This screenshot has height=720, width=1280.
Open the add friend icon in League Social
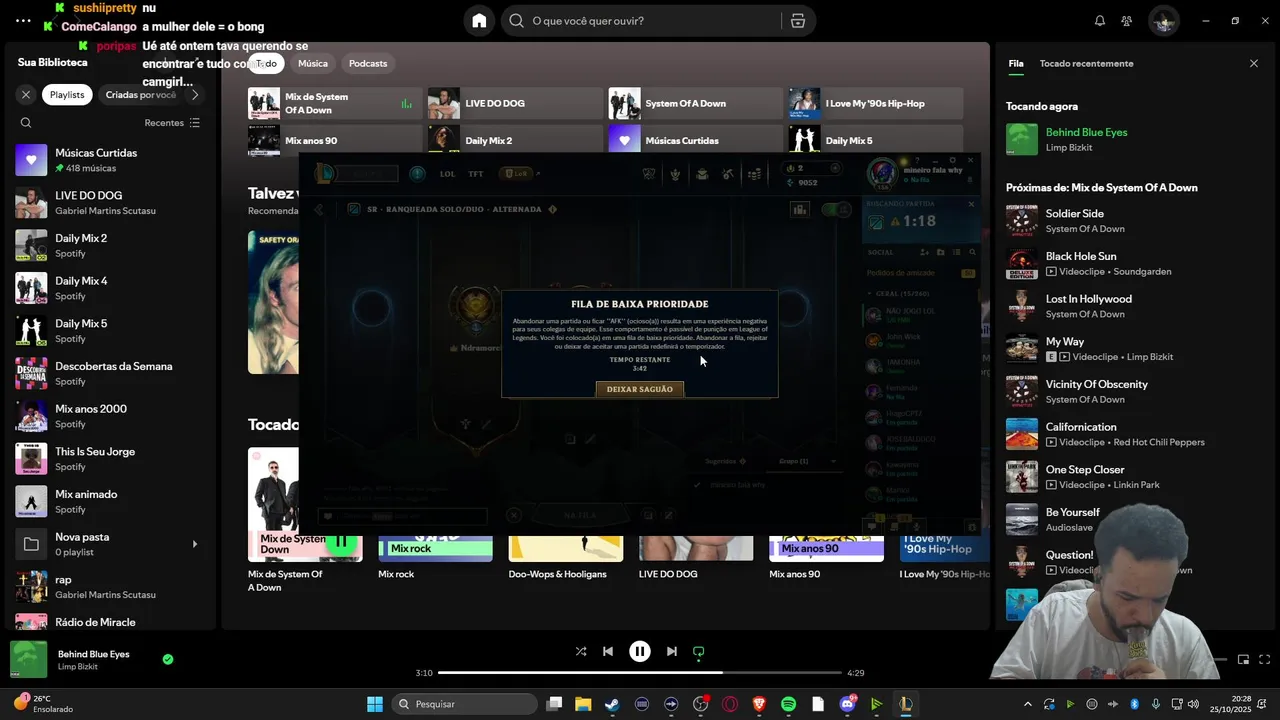925,252
